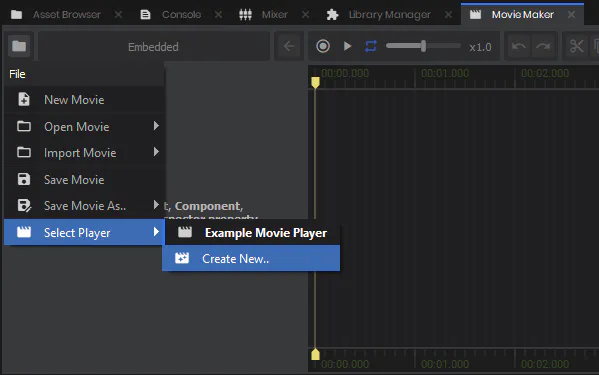
Task: Click the top yellow playhead marker
Action: 315,82
